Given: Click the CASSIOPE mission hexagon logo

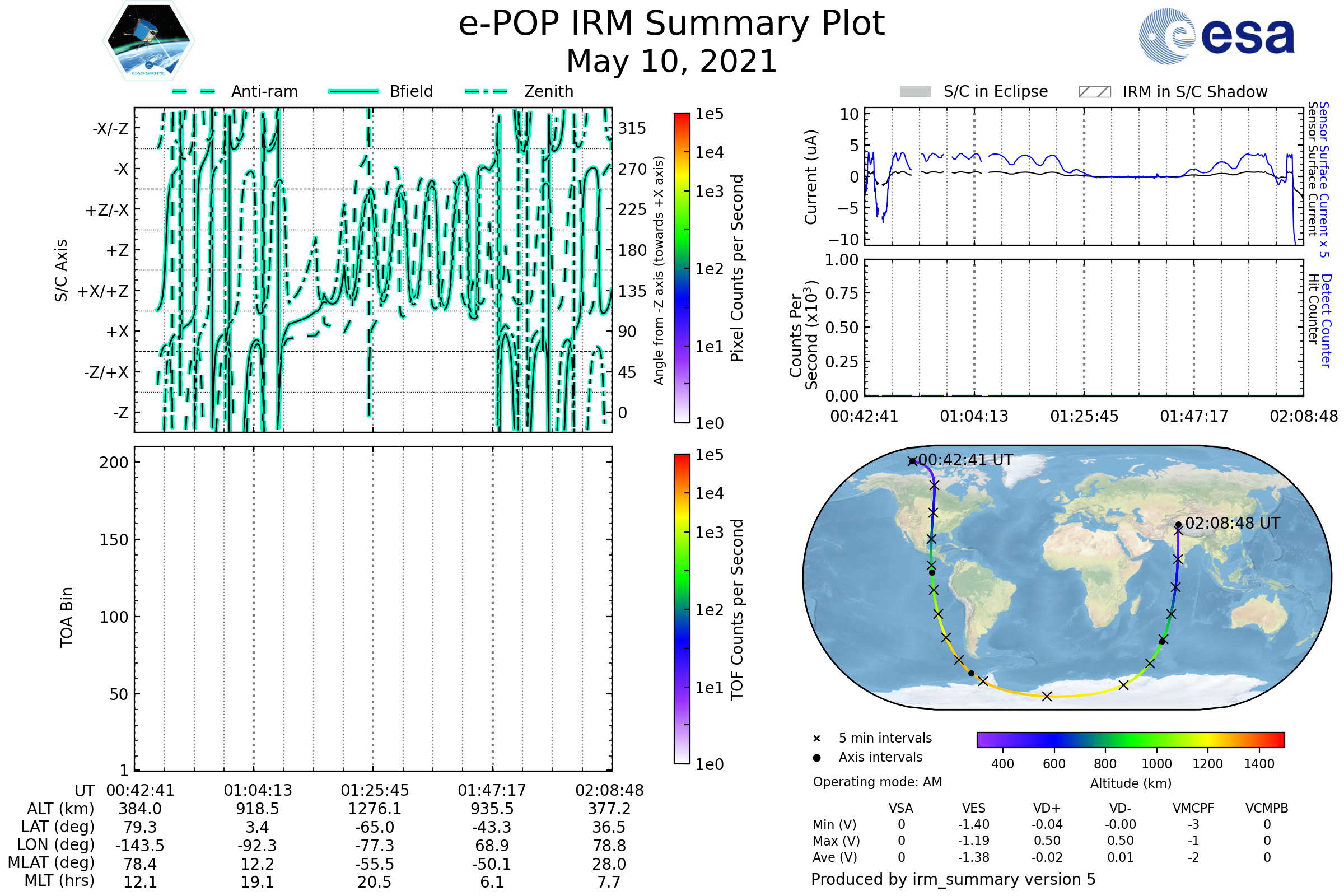Looking at the screenshot, I should click(148, 40).
